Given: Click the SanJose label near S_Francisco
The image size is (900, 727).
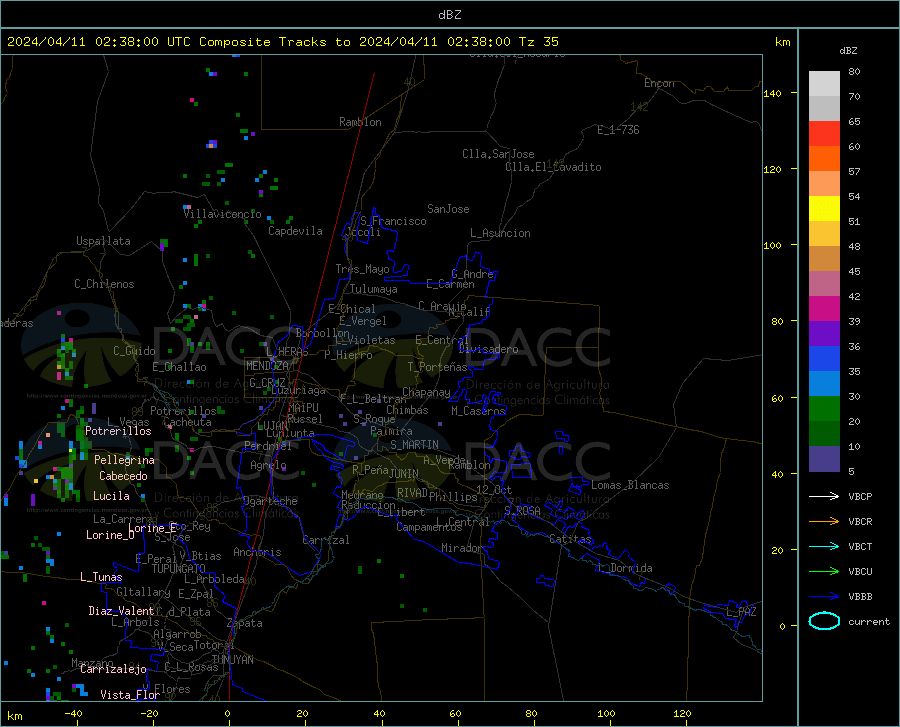Looking at the screenshot, I should pyautogui.click(x=448, y=209).
